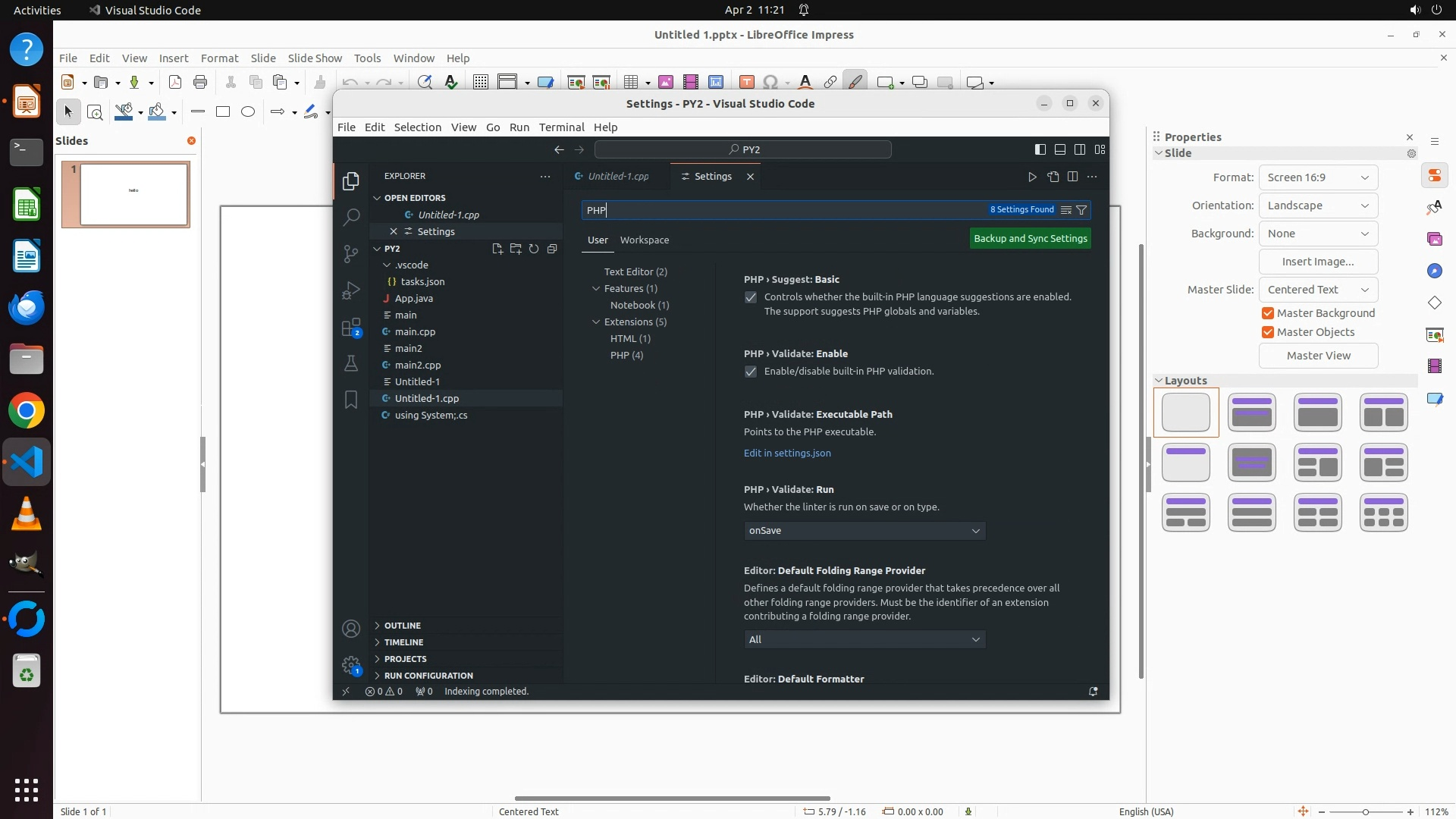Click Edit in settings.json link
Image resolution: width=1456 pixels, height=819 pixels.
pos(786,453)
